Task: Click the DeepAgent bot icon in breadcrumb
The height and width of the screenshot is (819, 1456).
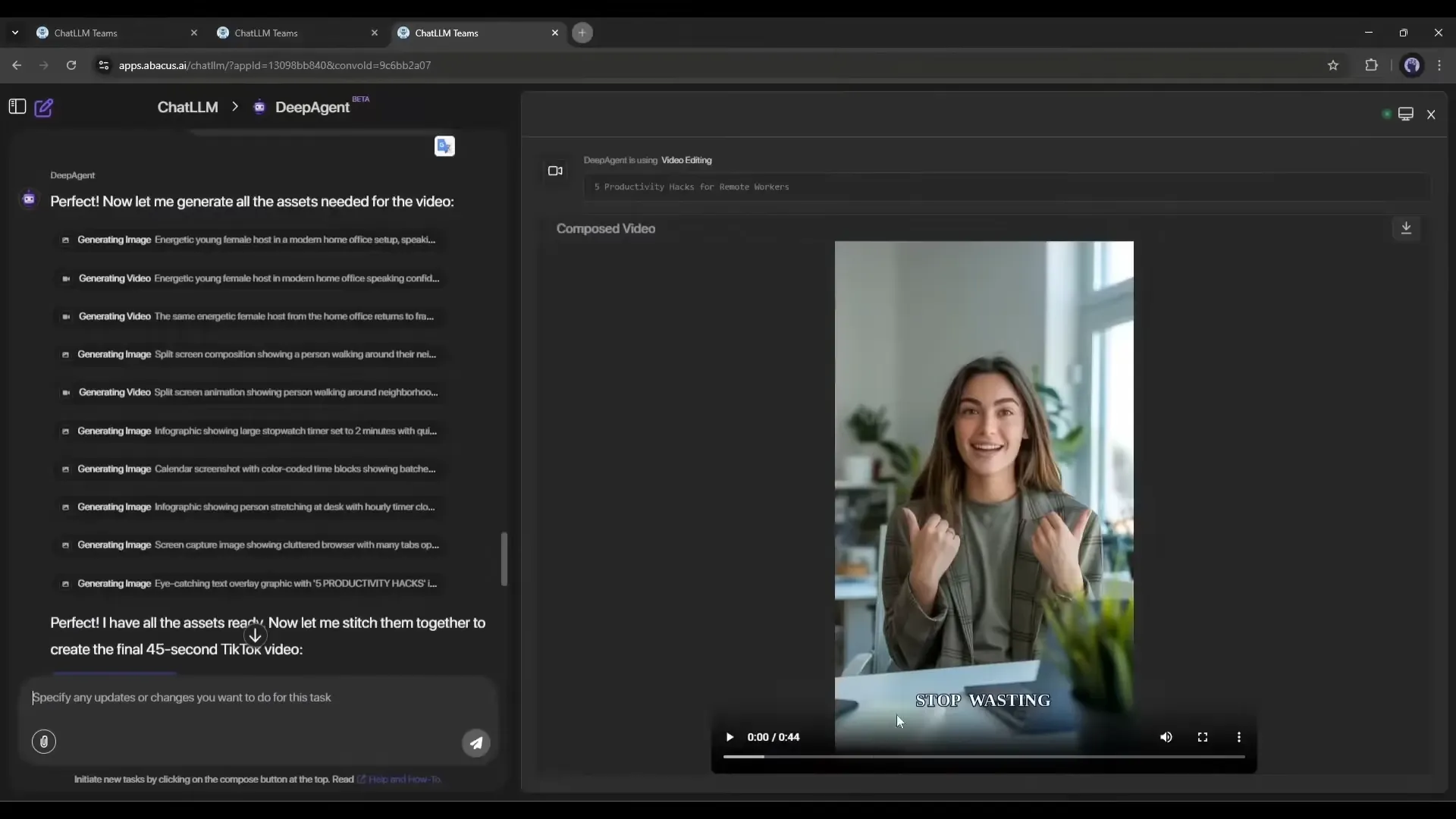Action: (259, 107)
